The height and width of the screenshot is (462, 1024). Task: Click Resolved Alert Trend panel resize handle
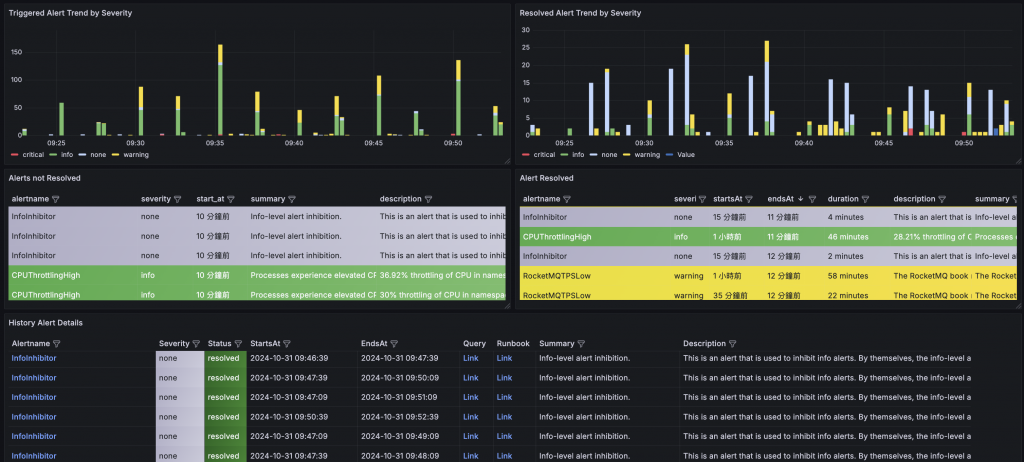coord(1017,160)
